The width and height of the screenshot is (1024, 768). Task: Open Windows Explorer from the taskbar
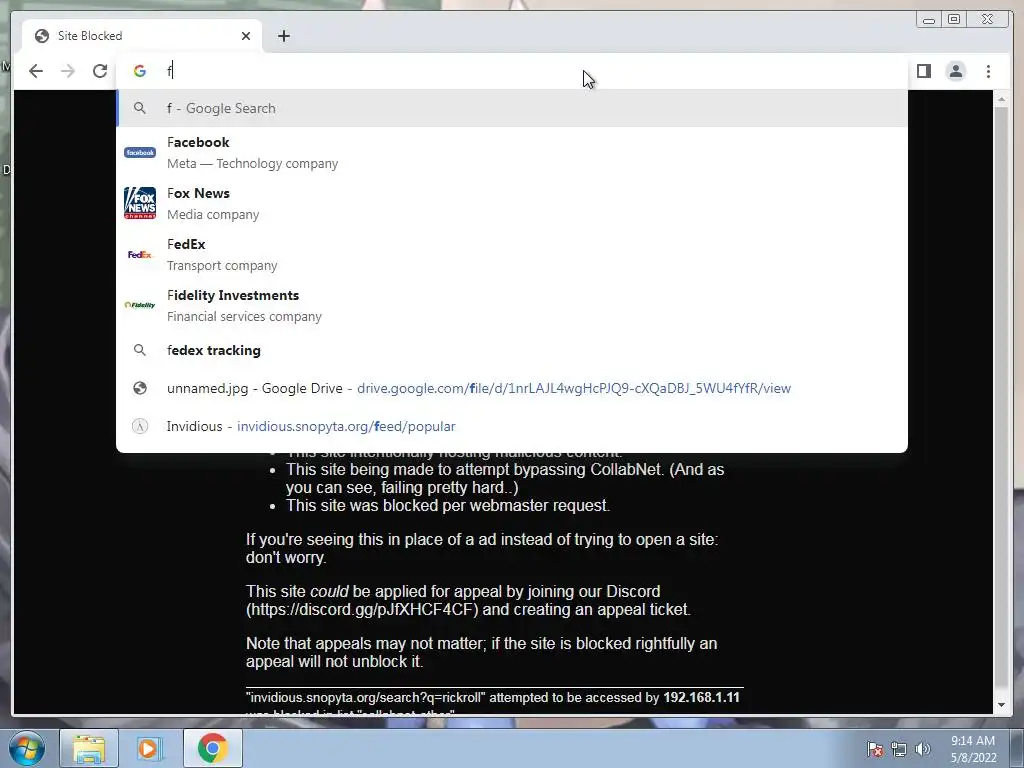tap(89, 748)
